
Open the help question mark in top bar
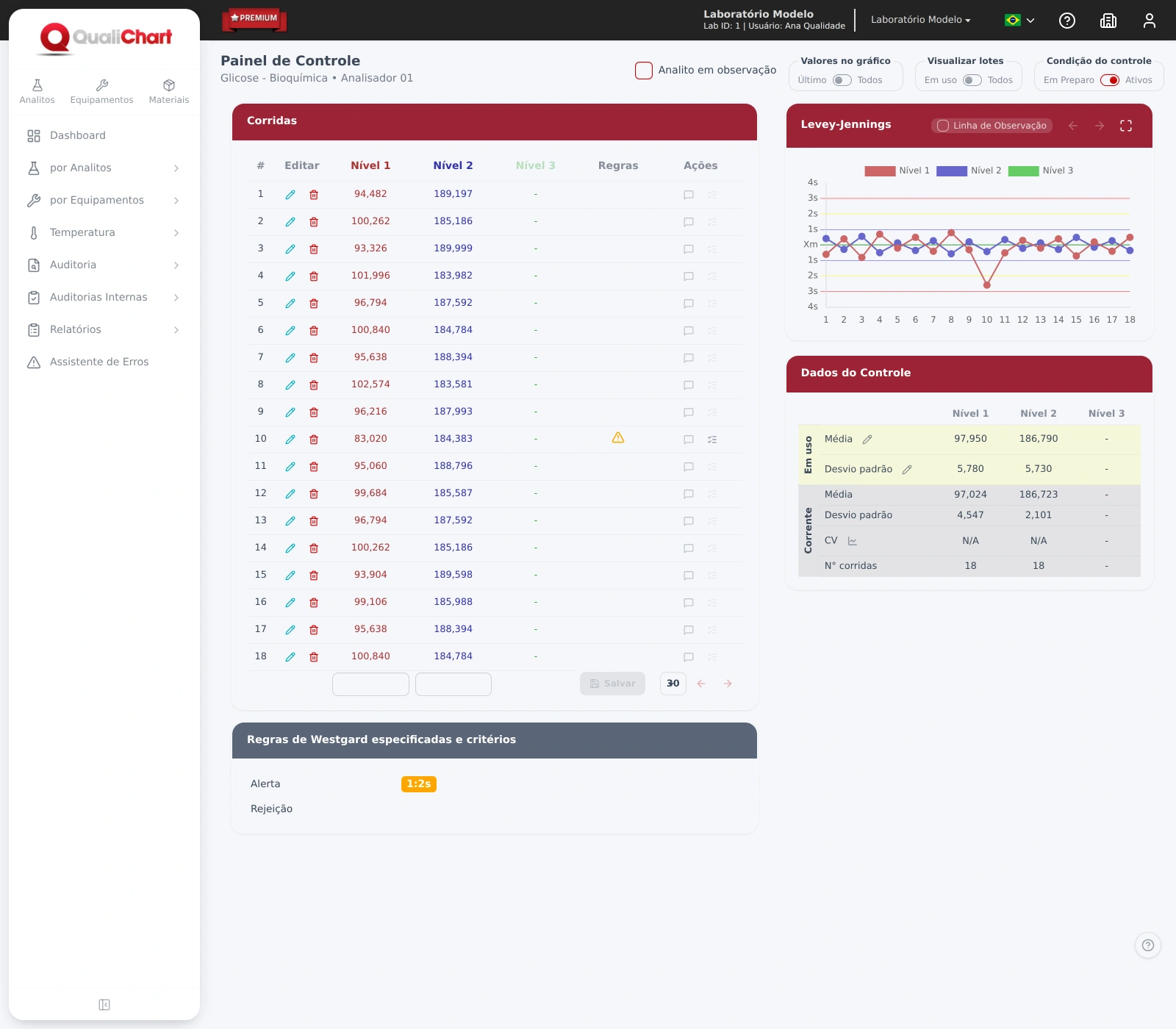tap(1067, 21)
